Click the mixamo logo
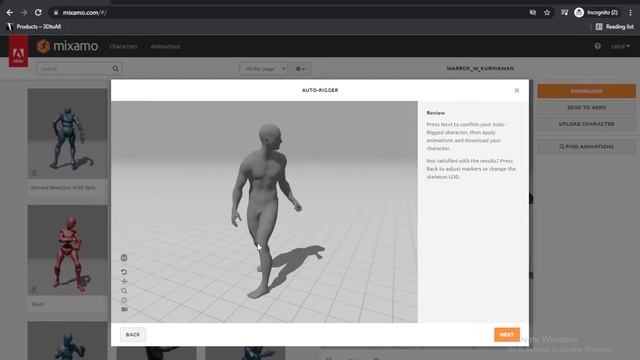Viewport: 640px width, 360px height. pos(67,46)
